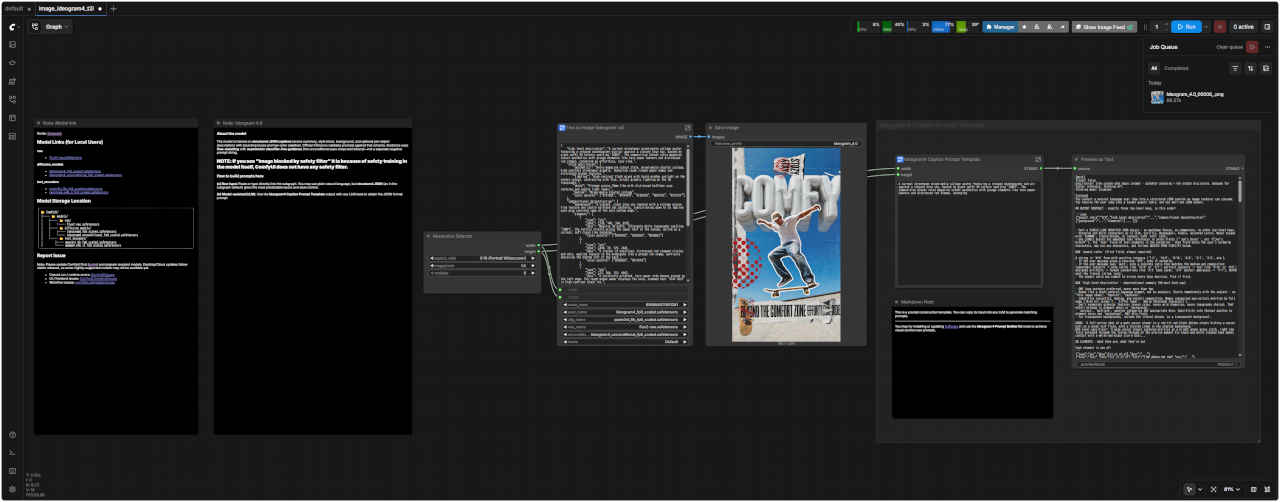Click expand icon on Text to Image node
1280x502 pixels.
687,128
